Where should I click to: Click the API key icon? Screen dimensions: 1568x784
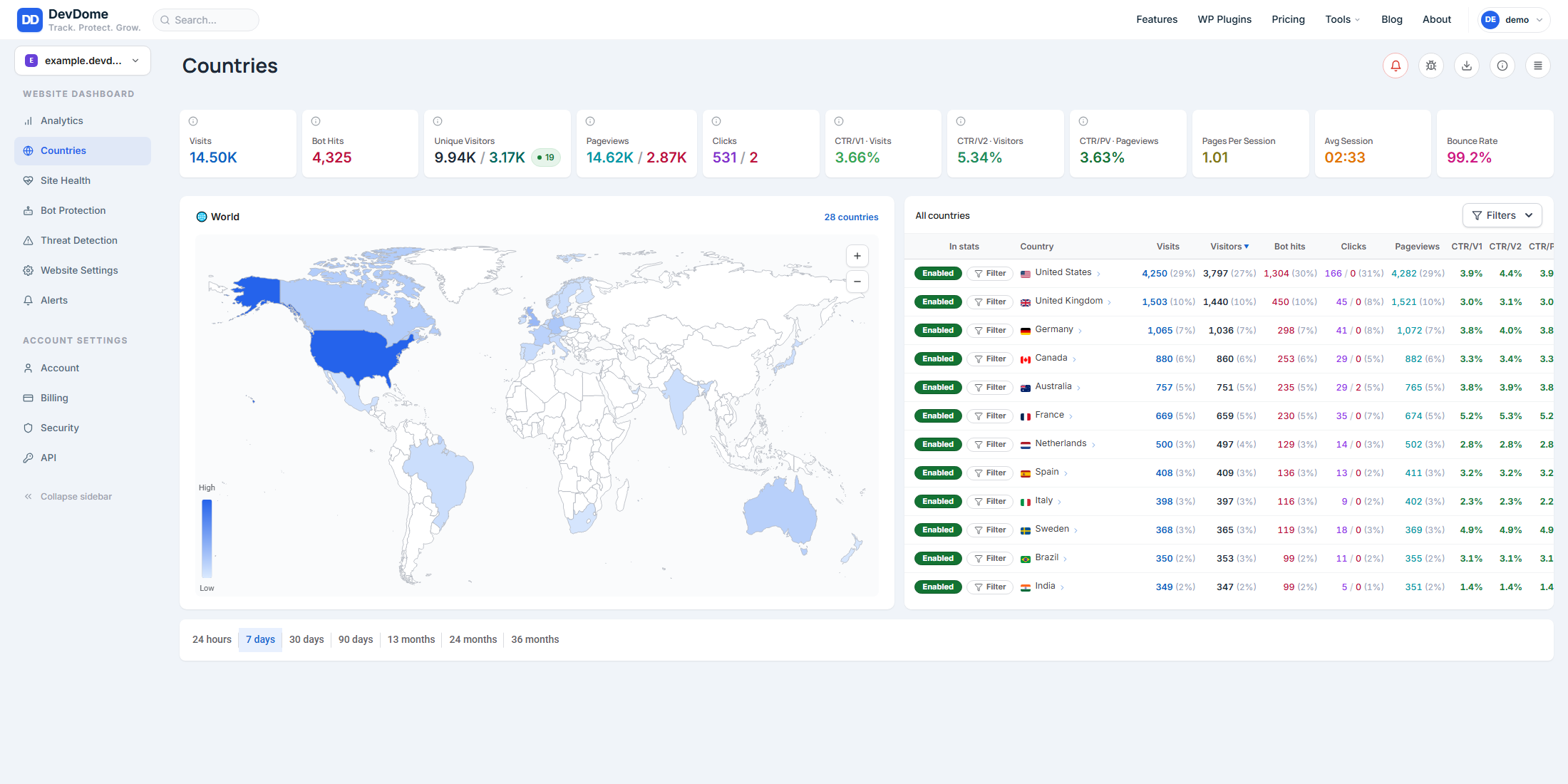[x=29, y=458]
